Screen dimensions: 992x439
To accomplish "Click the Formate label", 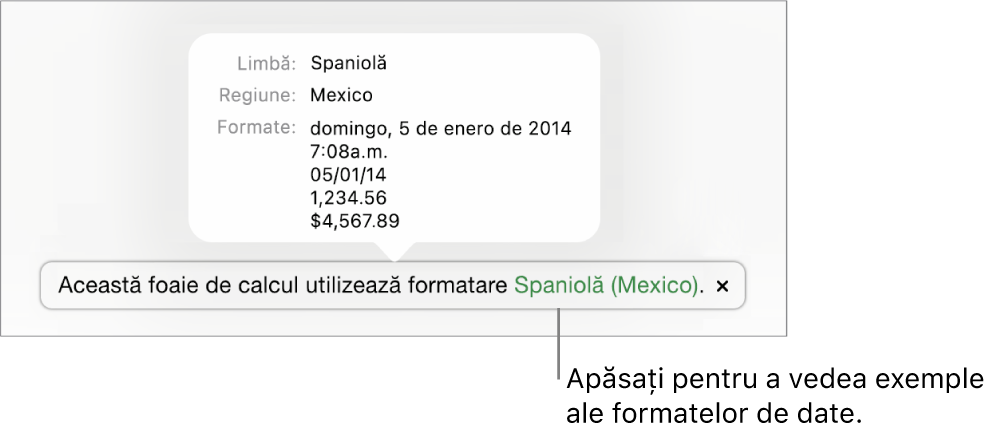I will pyautogui.click(x=256, y=128).
